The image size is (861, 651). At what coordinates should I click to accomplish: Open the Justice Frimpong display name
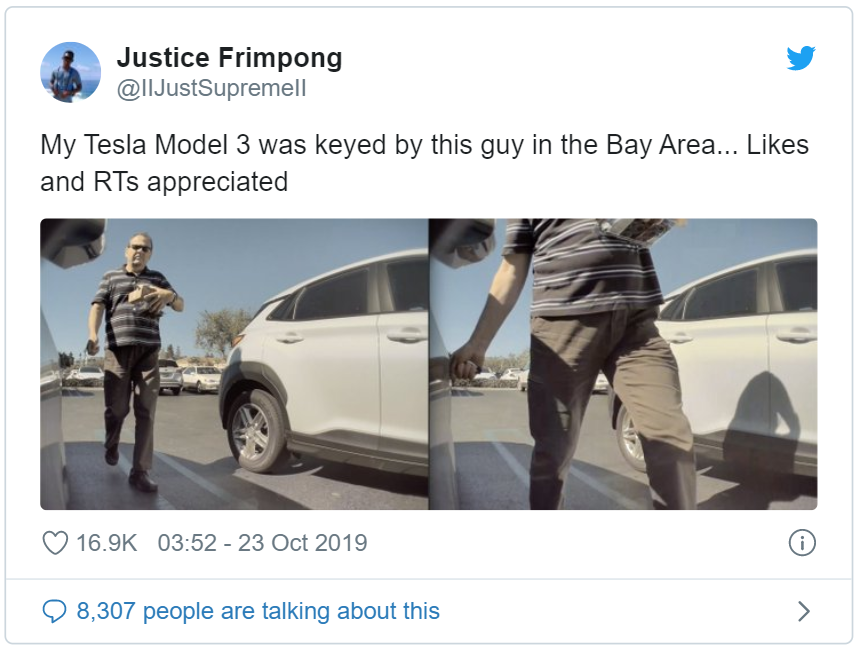229,58
